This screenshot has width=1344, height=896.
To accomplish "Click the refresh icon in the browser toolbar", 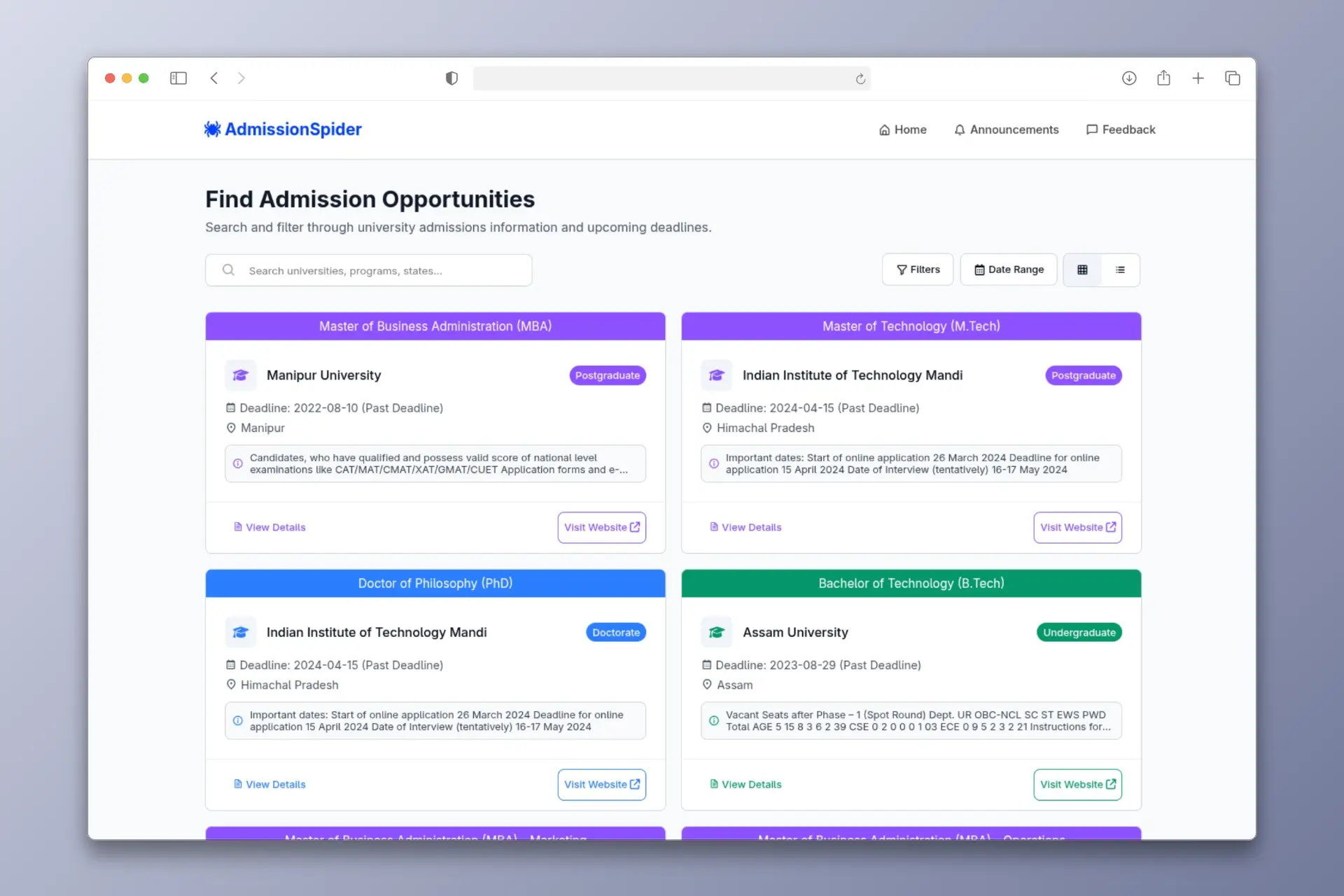I will tap(860, 78).
